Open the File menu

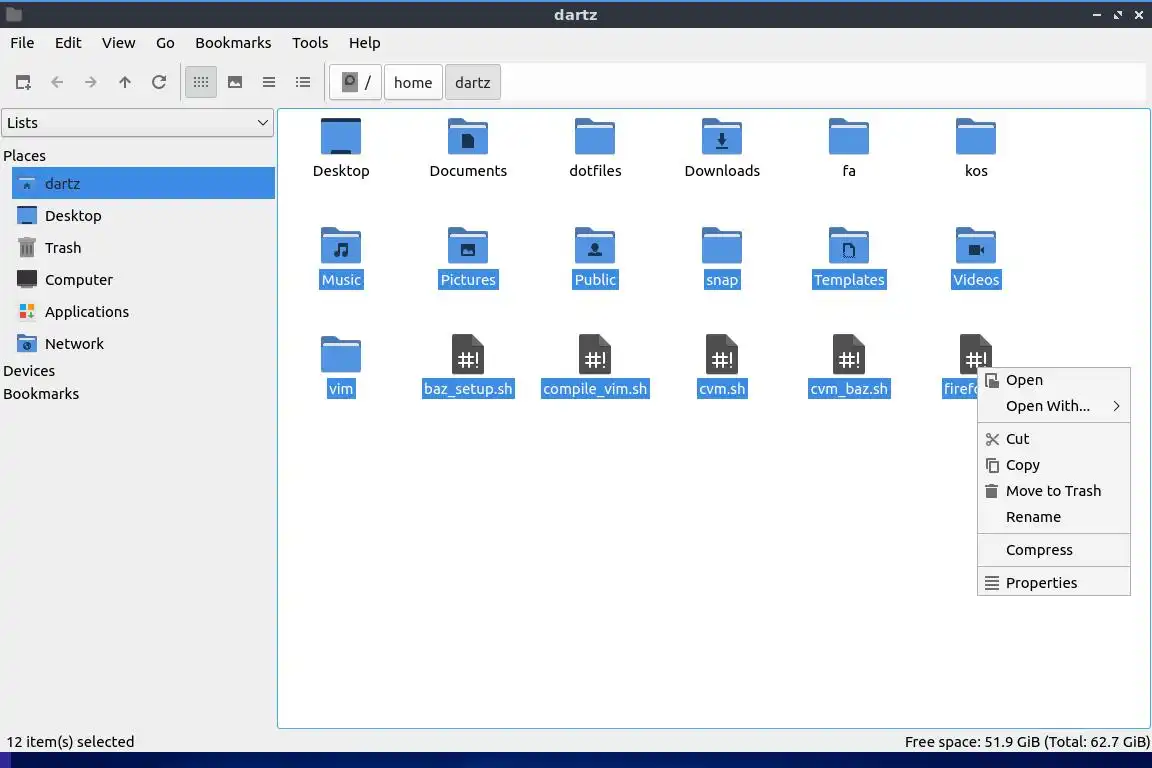click(x=22, y=43)
